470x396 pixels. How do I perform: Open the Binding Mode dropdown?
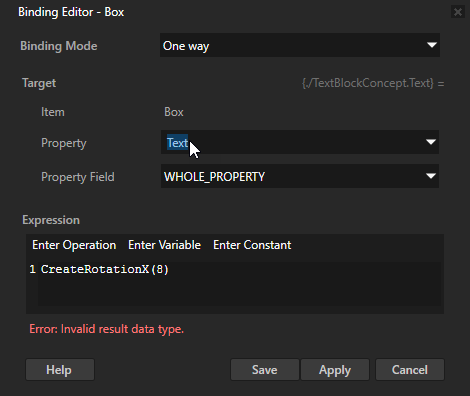coord(300,45)
